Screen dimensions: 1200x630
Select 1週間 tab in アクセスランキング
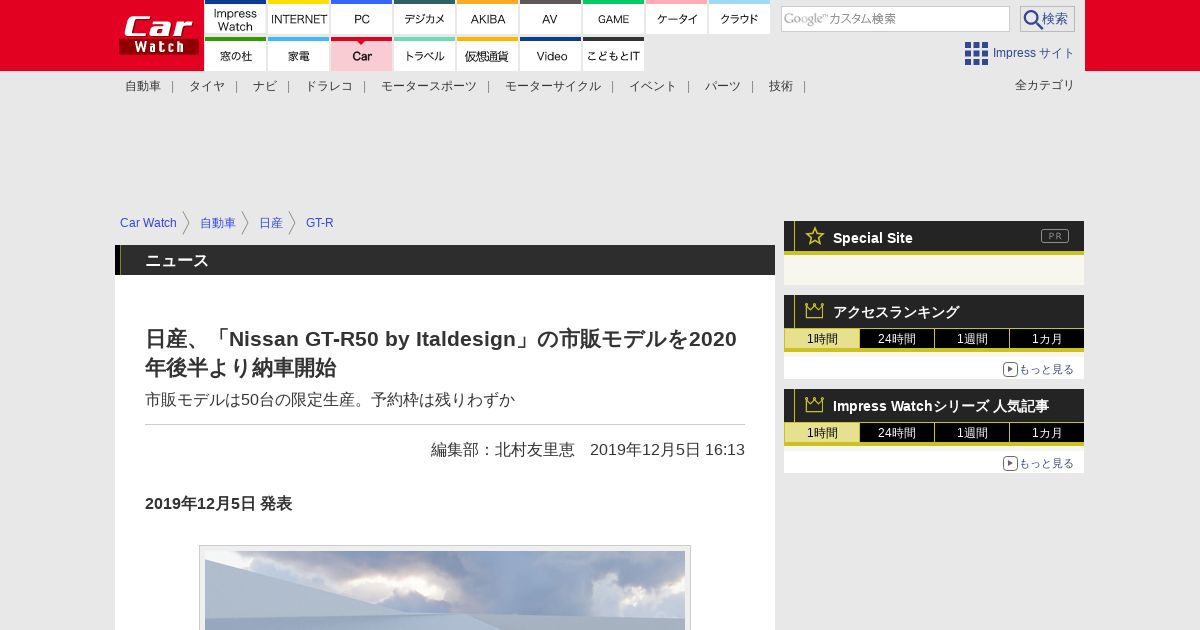point(972,339)
